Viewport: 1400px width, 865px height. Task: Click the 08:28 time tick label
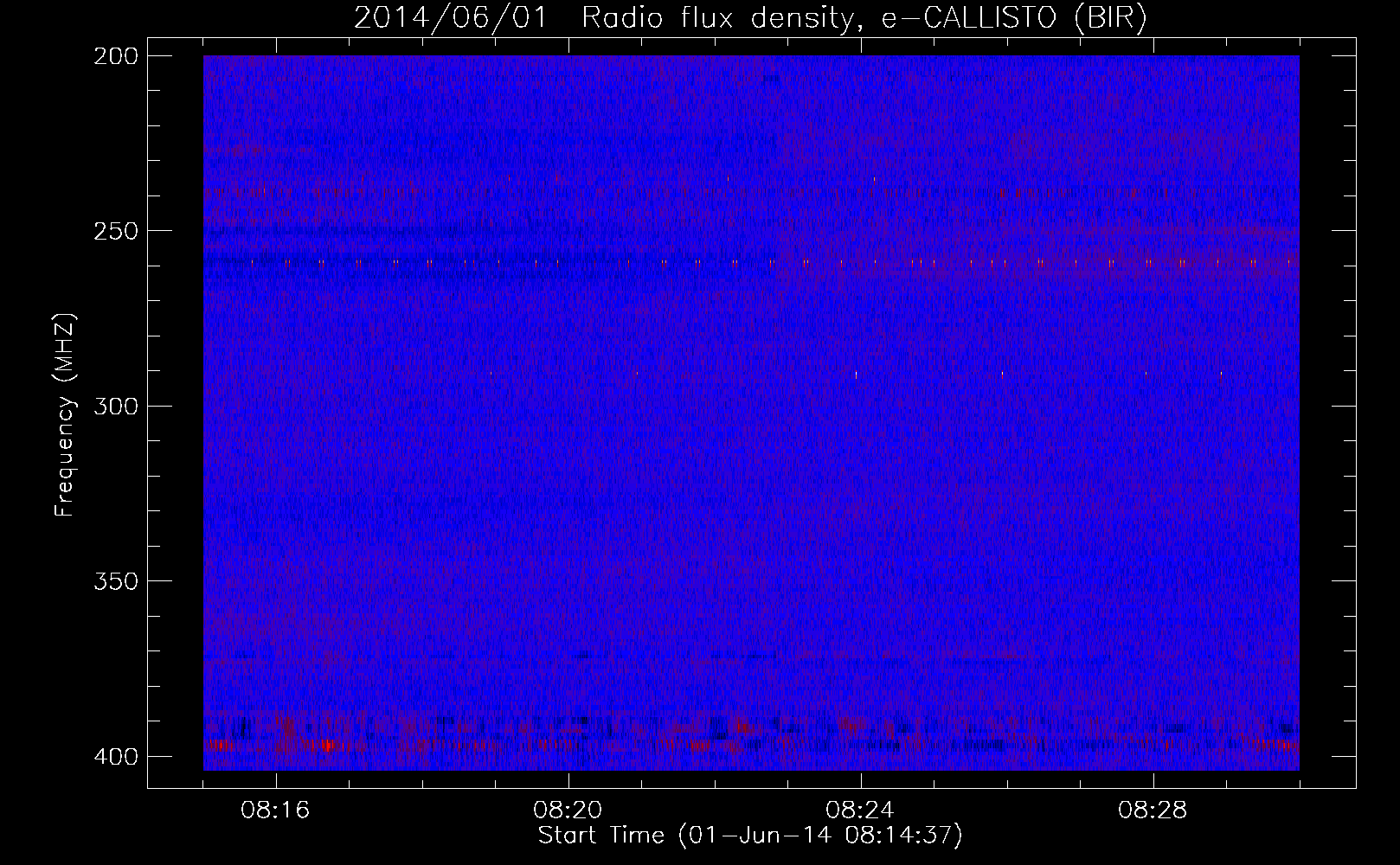[x=1153, y=811]
